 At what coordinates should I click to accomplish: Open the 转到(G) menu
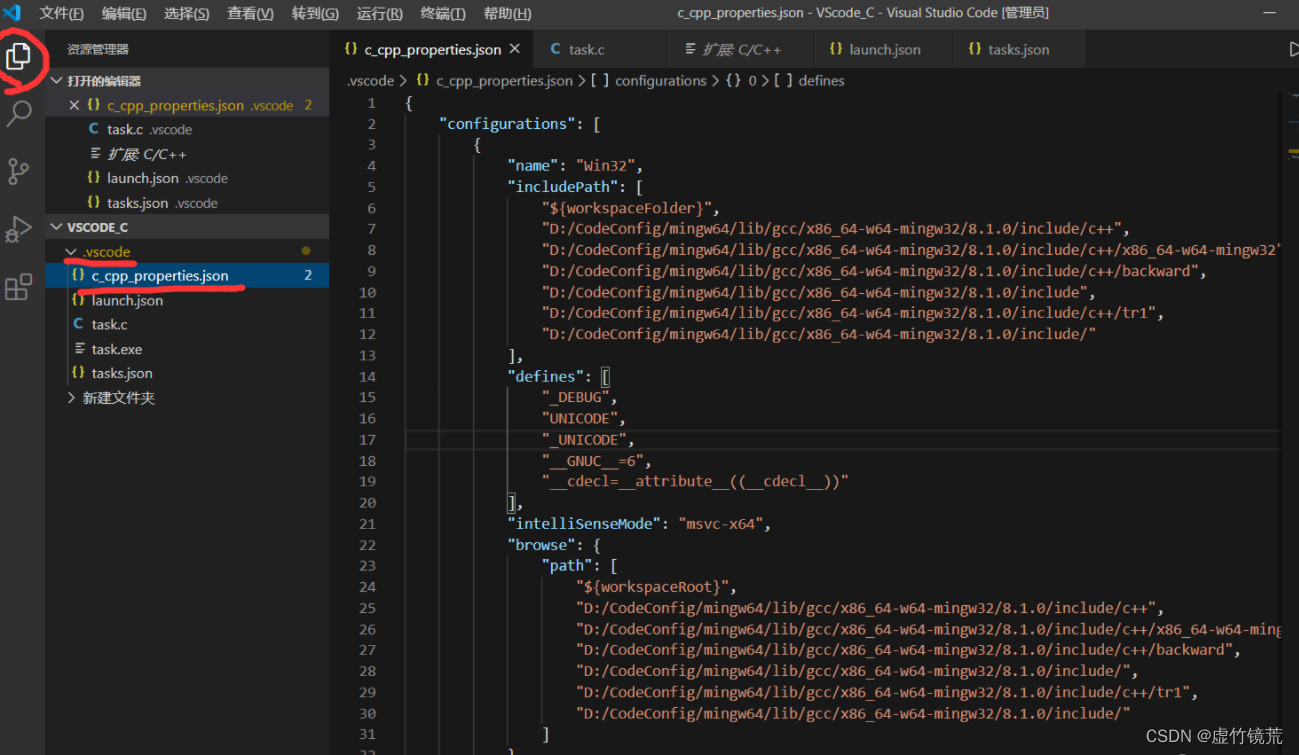pos(315,13)
